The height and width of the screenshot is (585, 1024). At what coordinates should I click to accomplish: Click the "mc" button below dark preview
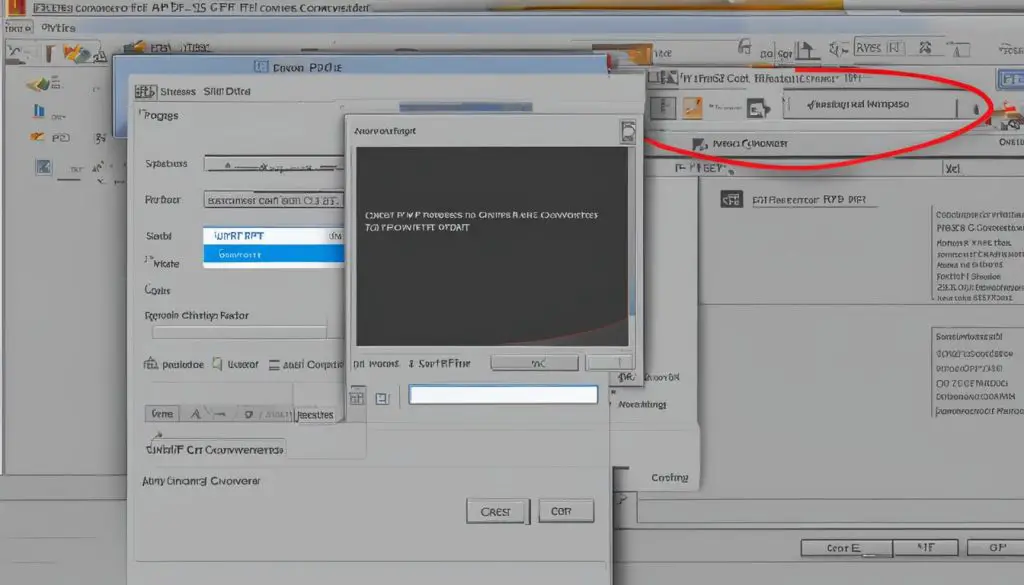[x=534, y=363]
